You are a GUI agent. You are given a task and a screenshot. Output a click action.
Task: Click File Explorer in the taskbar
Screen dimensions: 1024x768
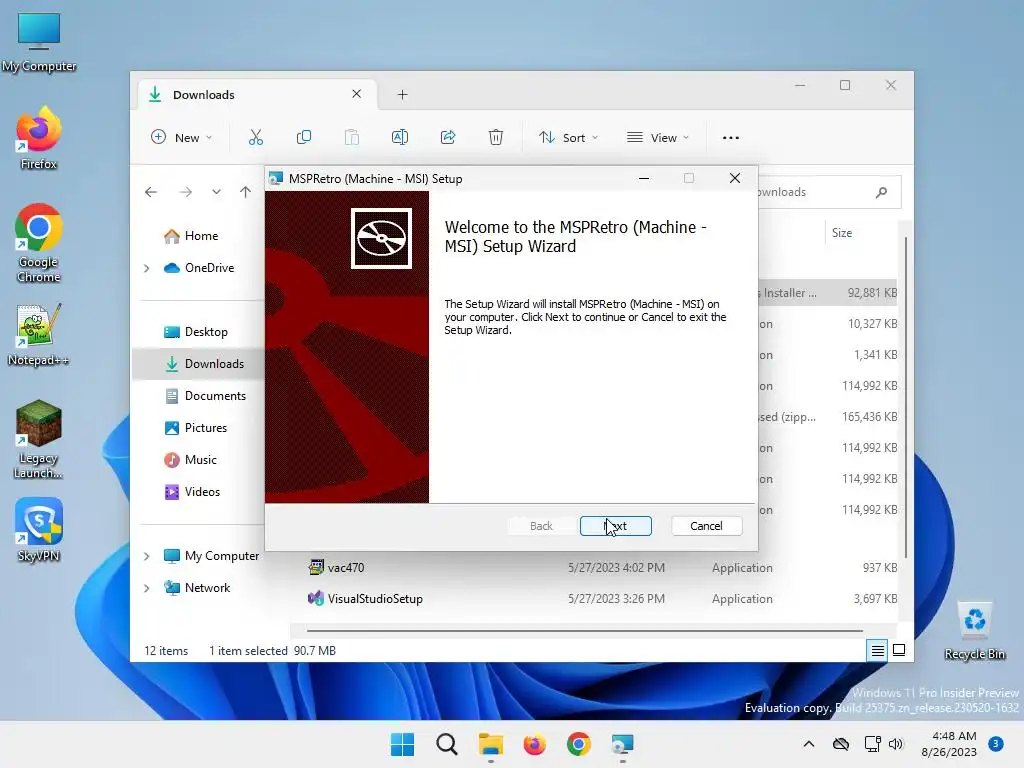pyautogui.click(x=490, y=744)
